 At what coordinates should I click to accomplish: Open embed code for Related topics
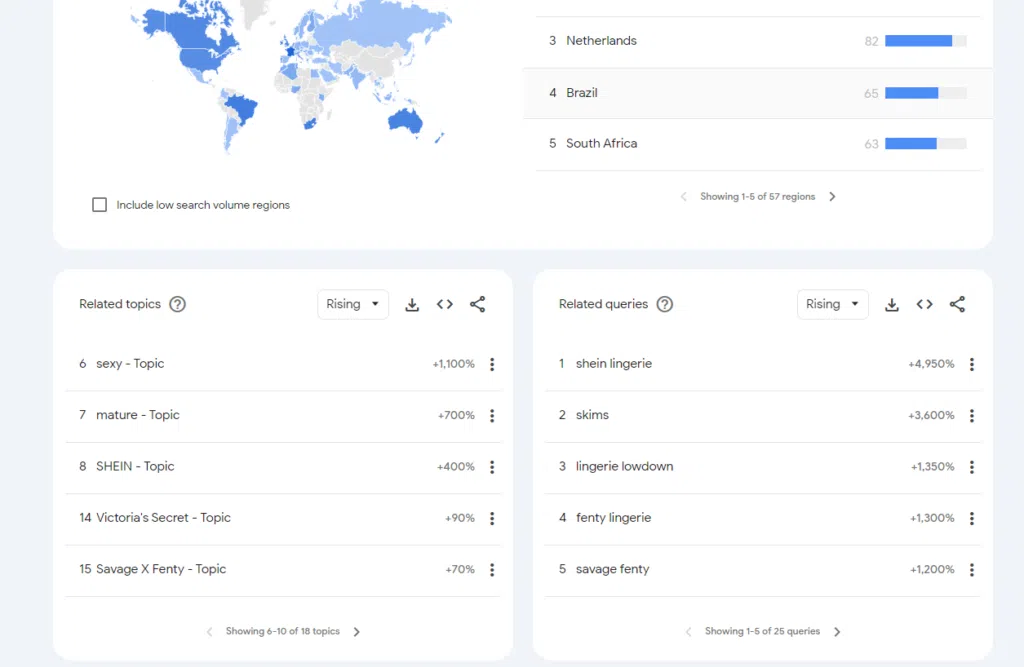[445, 304]
